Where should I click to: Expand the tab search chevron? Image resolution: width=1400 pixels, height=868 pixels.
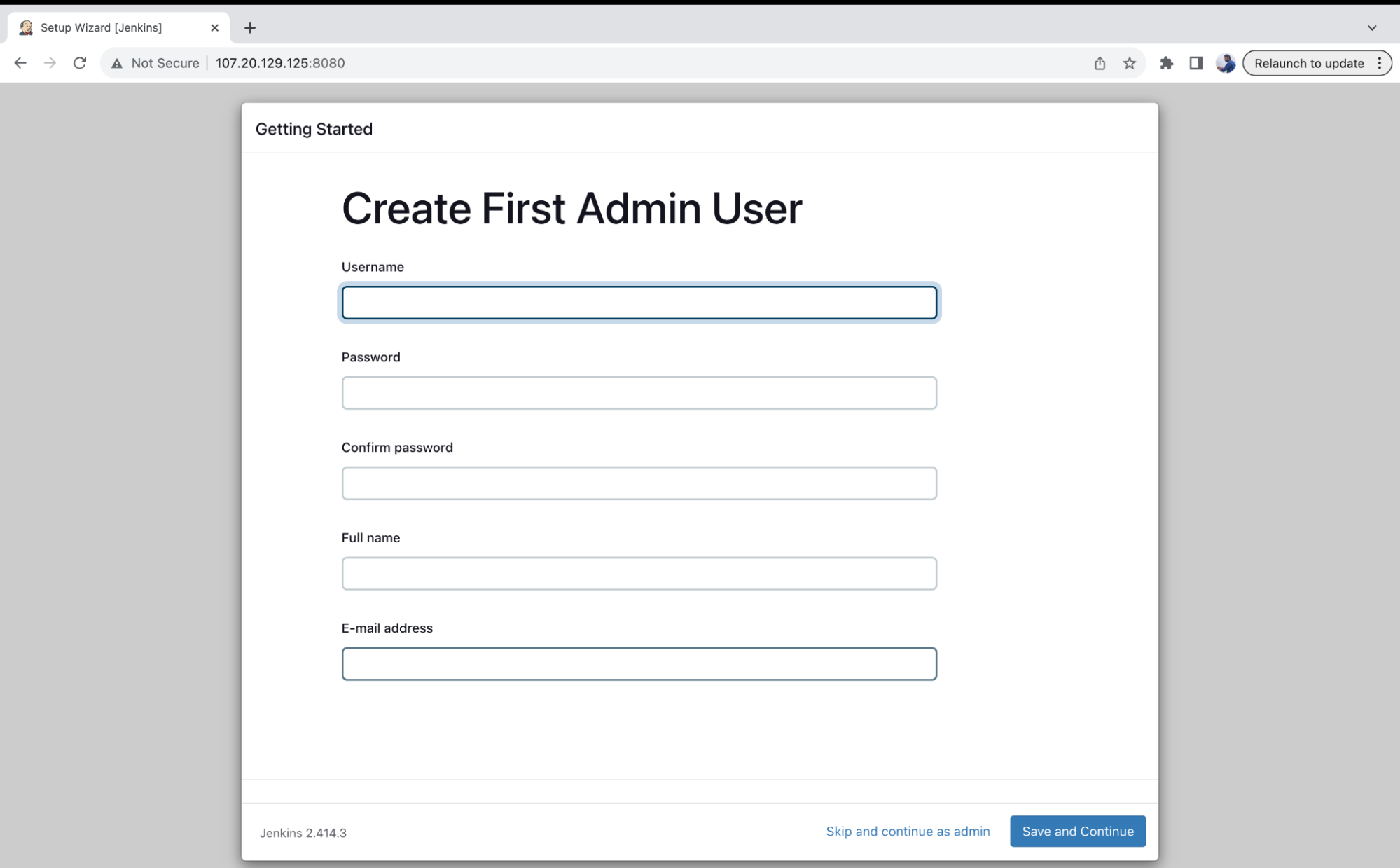click(x=1372, y=28)
